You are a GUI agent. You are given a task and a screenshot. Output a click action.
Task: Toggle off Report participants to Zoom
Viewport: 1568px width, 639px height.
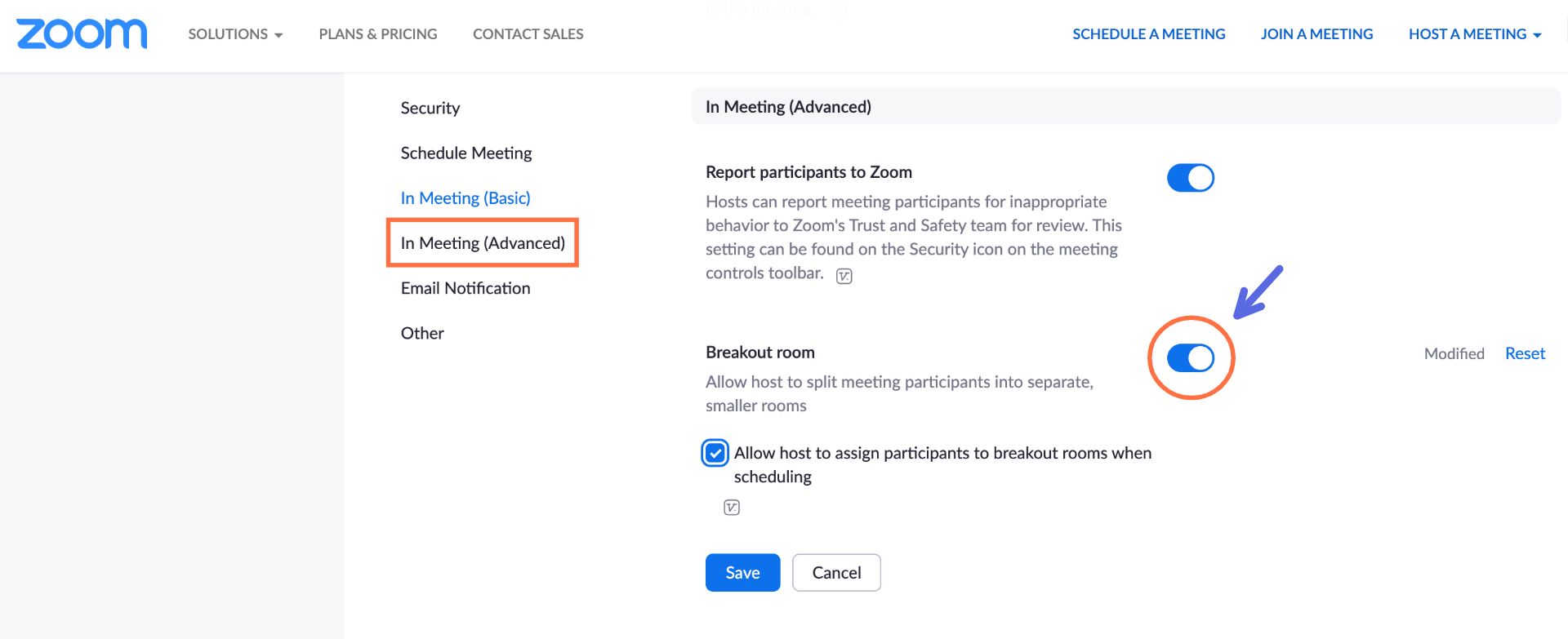point(1190,178)
